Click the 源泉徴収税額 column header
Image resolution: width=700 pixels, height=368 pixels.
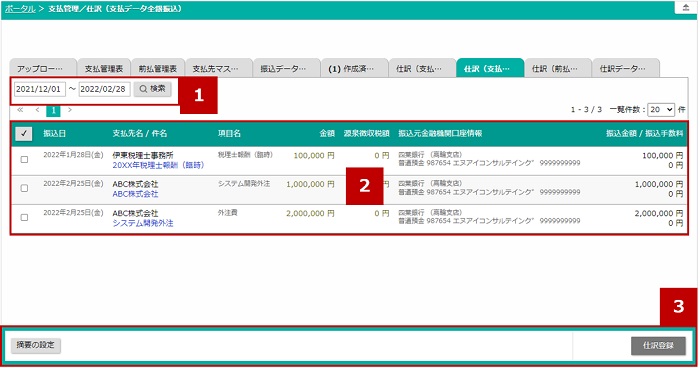click(367, 134)
